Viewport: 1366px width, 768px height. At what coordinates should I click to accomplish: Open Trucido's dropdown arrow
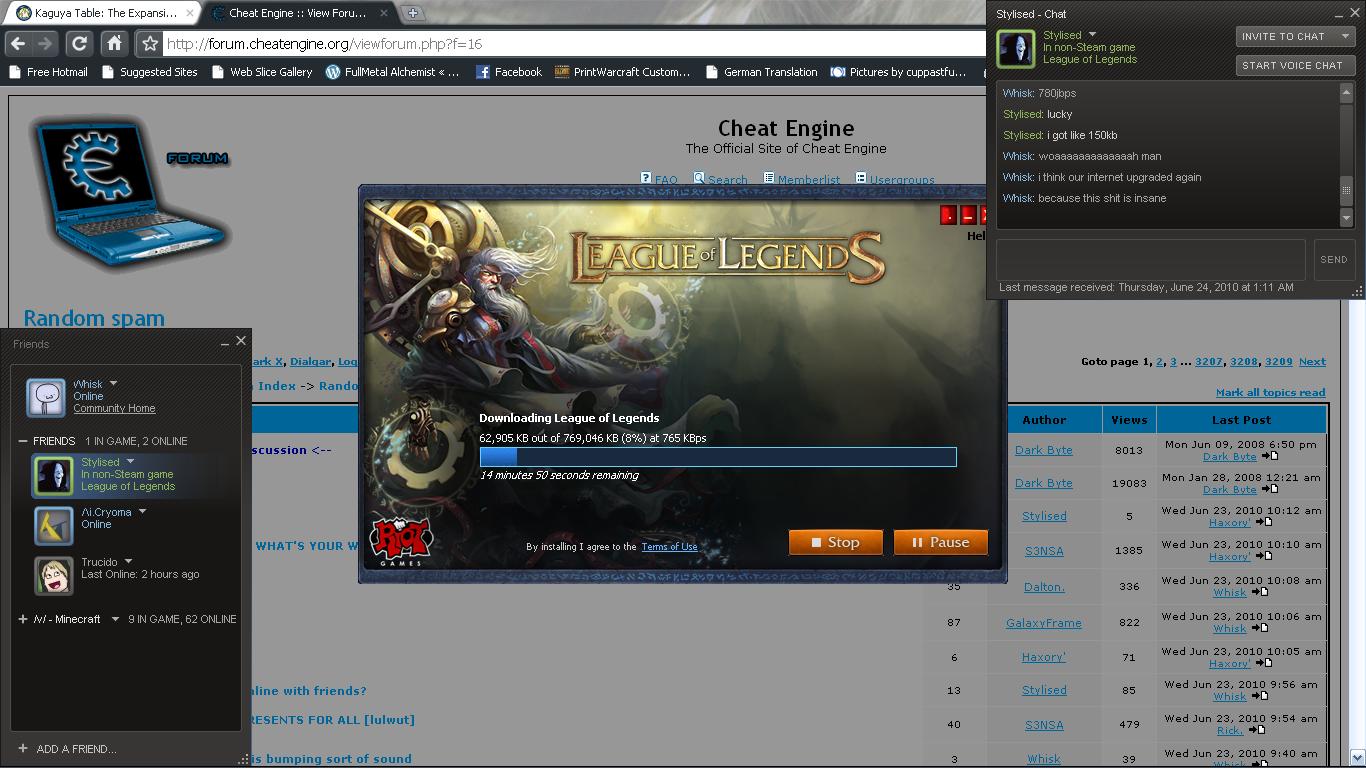point(128,562)
